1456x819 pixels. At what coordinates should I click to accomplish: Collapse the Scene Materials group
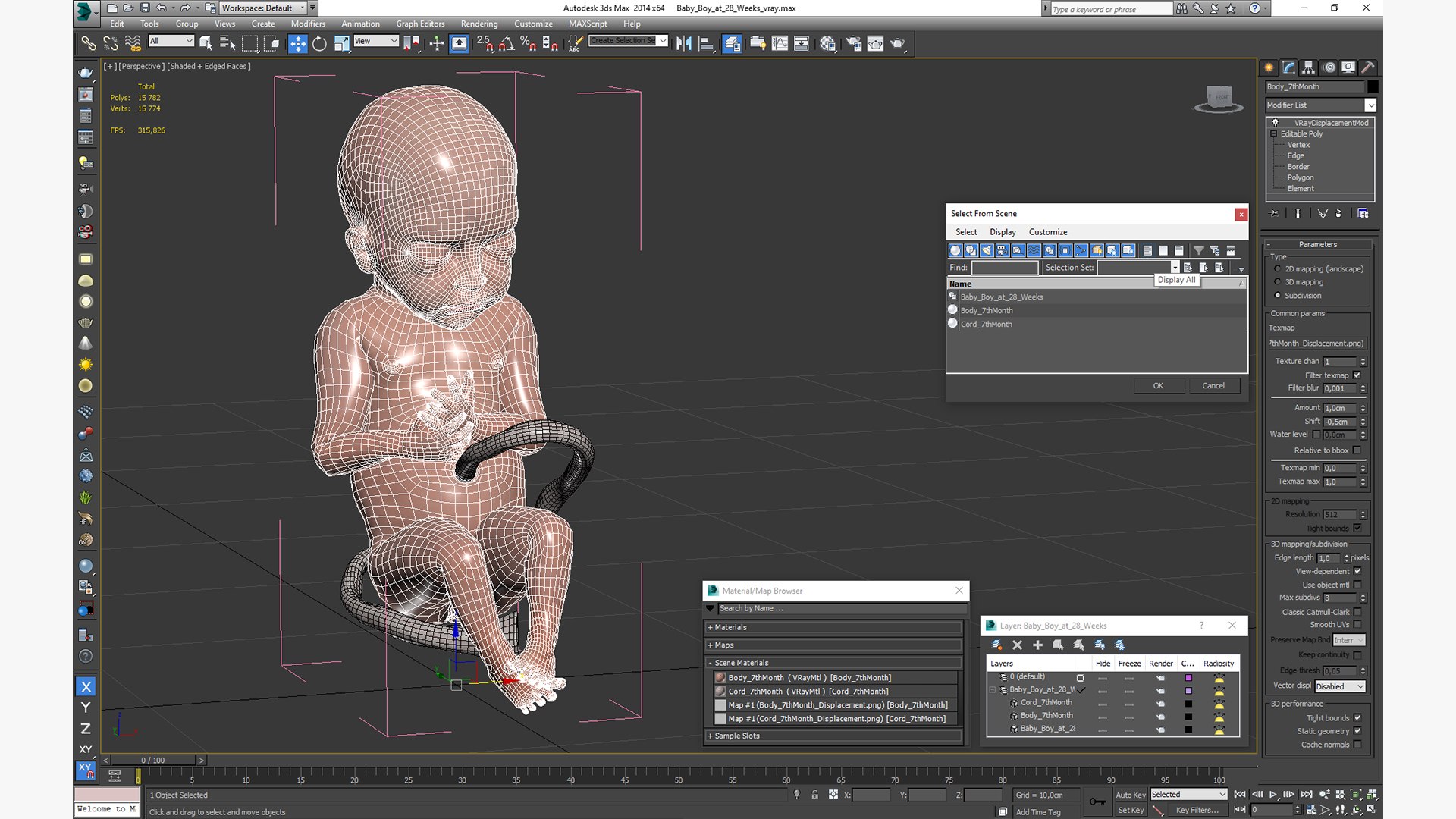[x=834, y=663]
